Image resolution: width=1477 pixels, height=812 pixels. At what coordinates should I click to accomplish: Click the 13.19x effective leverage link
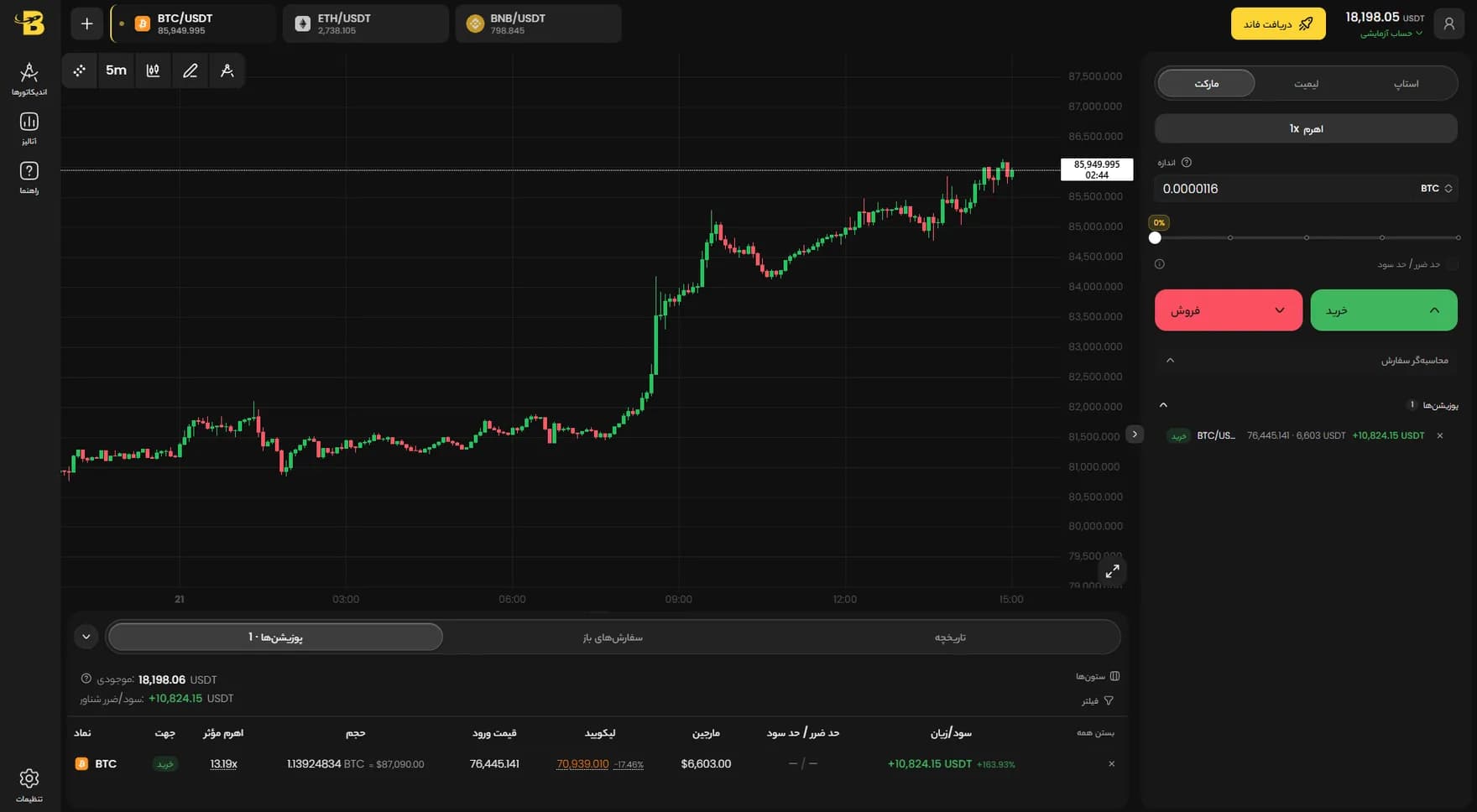tap(224, 764)
